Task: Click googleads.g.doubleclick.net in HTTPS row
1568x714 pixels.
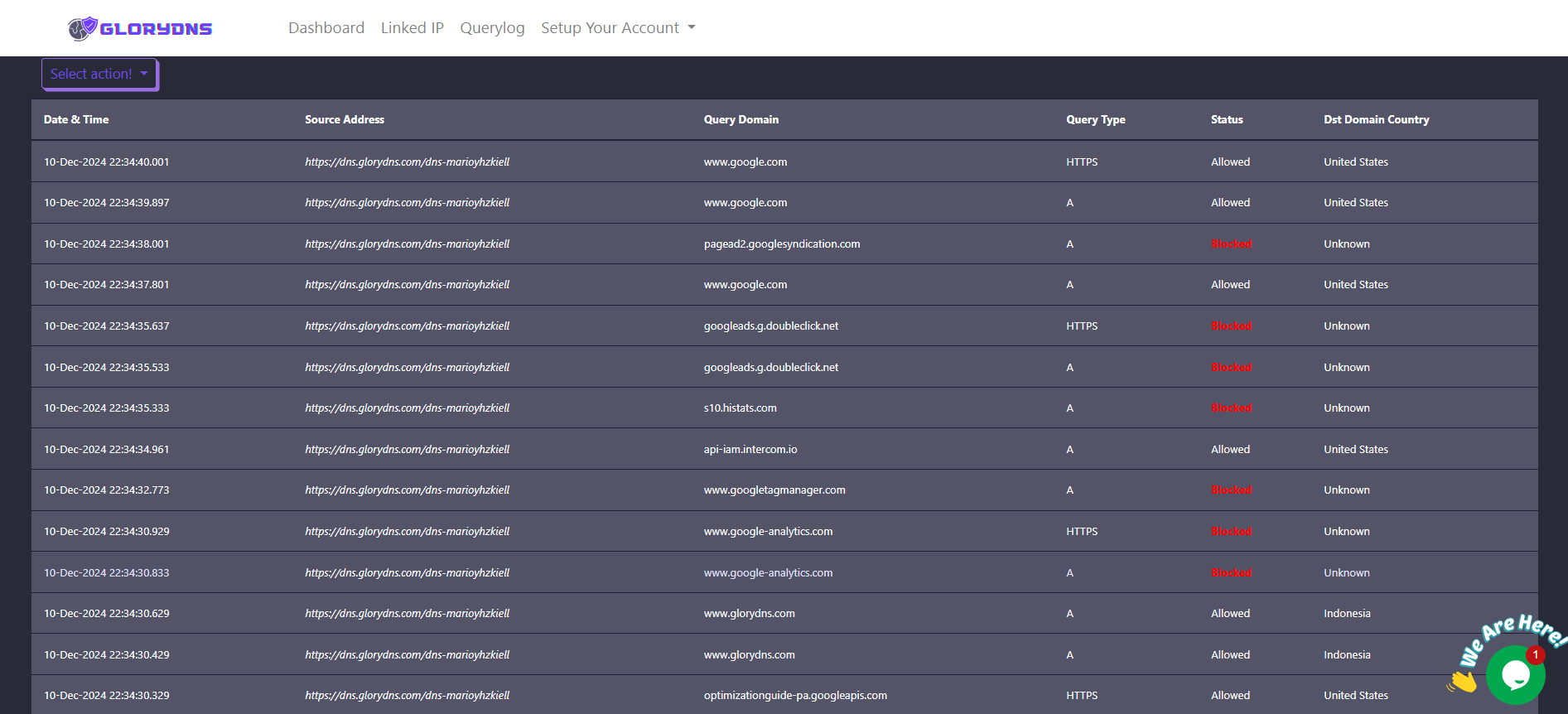Action: click(771, 326)
